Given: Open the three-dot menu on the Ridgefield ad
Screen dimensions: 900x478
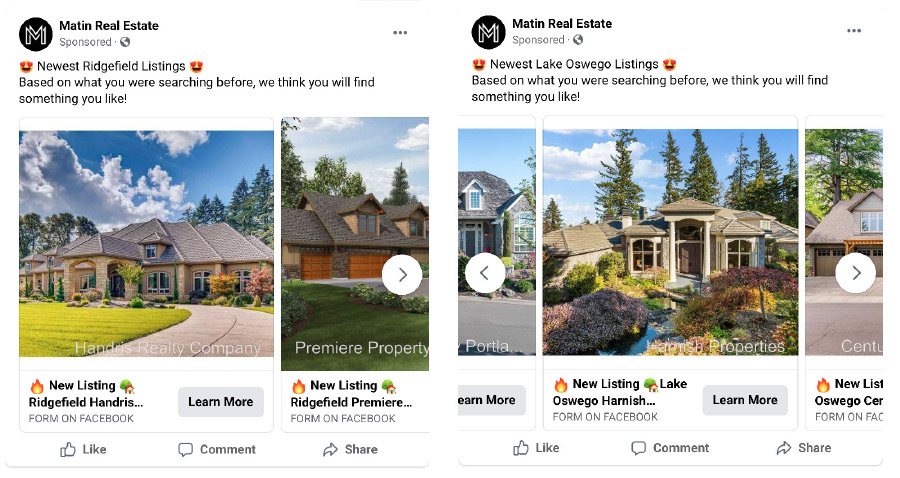Looking at the screenshot, I should click(400, 33).
